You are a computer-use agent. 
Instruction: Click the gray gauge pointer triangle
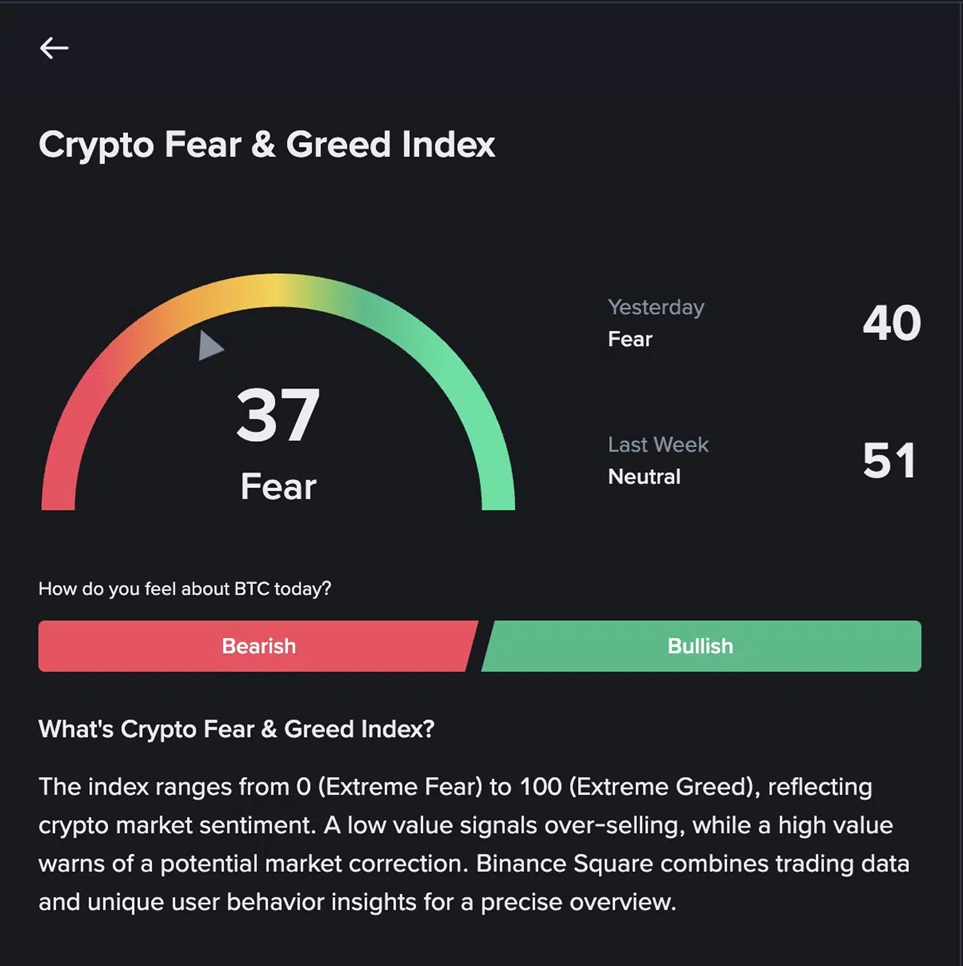point(209,345)
